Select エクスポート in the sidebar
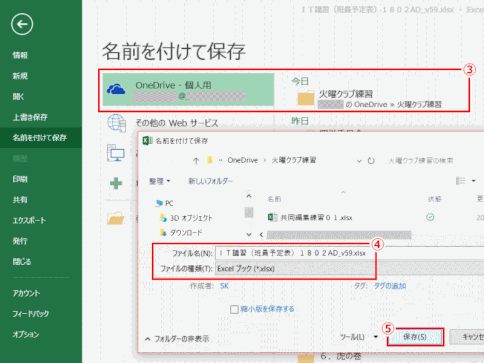Image resolution: width=484 pixels, height=363 pixels. (x=29, y=220)
